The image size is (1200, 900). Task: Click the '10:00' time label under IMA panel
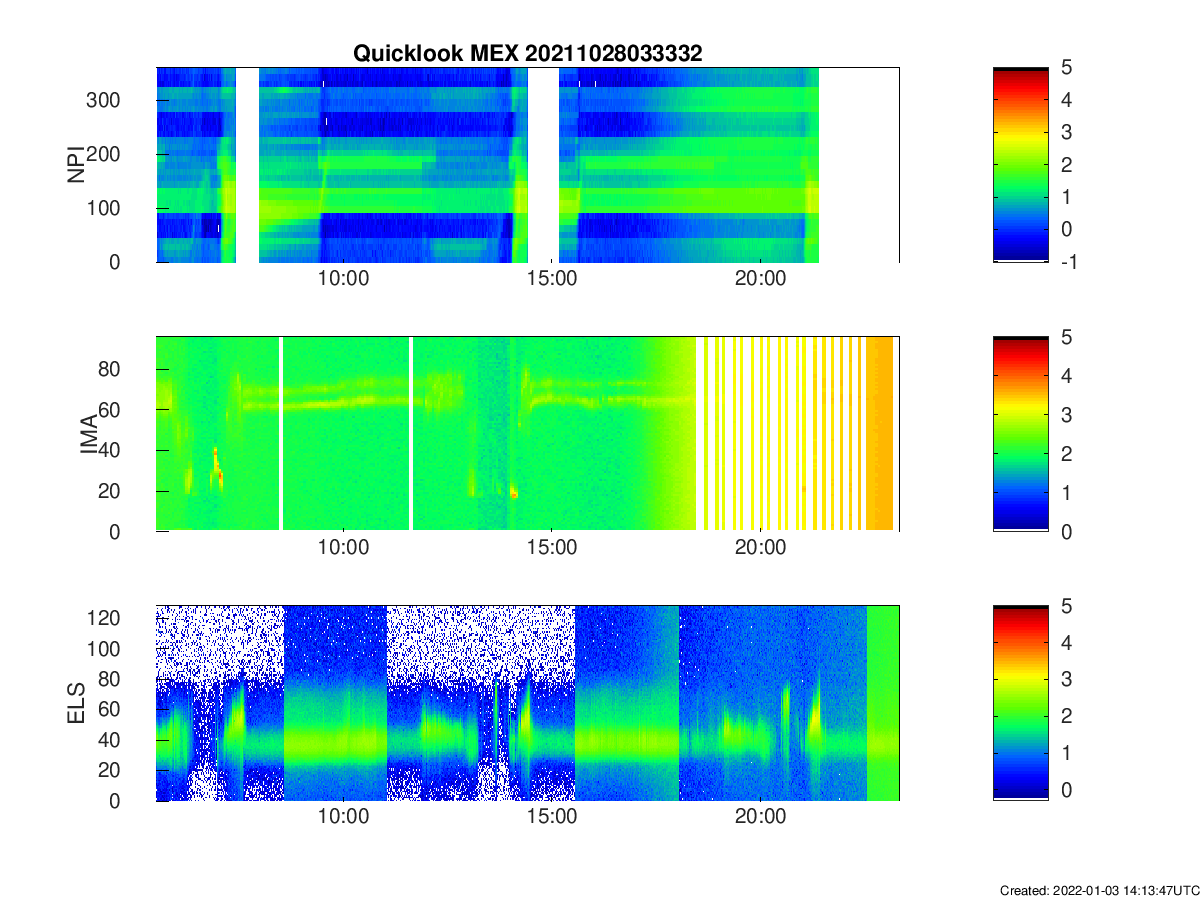343,548
